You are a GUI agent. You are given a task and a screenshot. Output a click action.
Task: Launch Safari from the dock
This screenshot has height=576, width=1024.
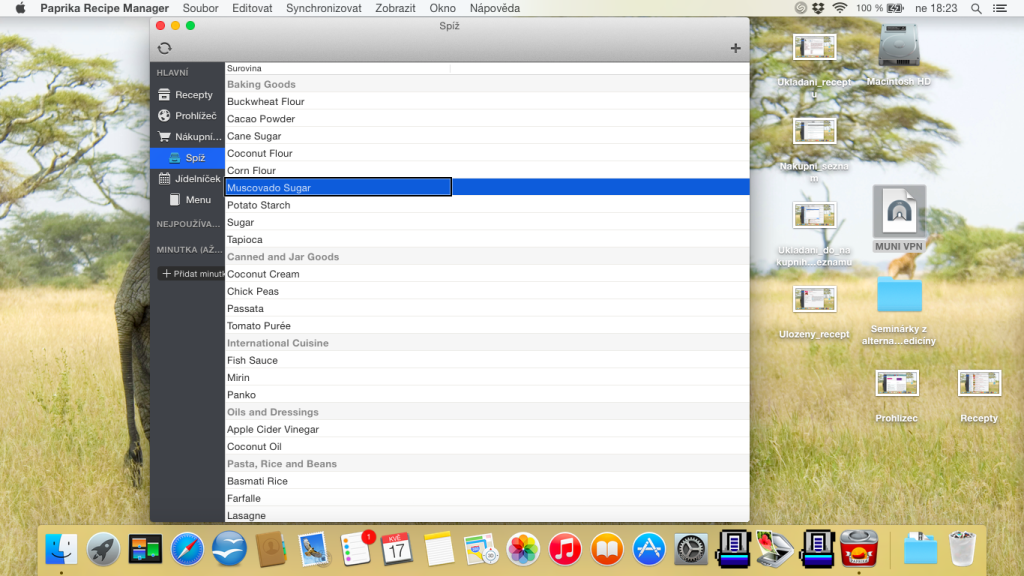tap(187, 549)
